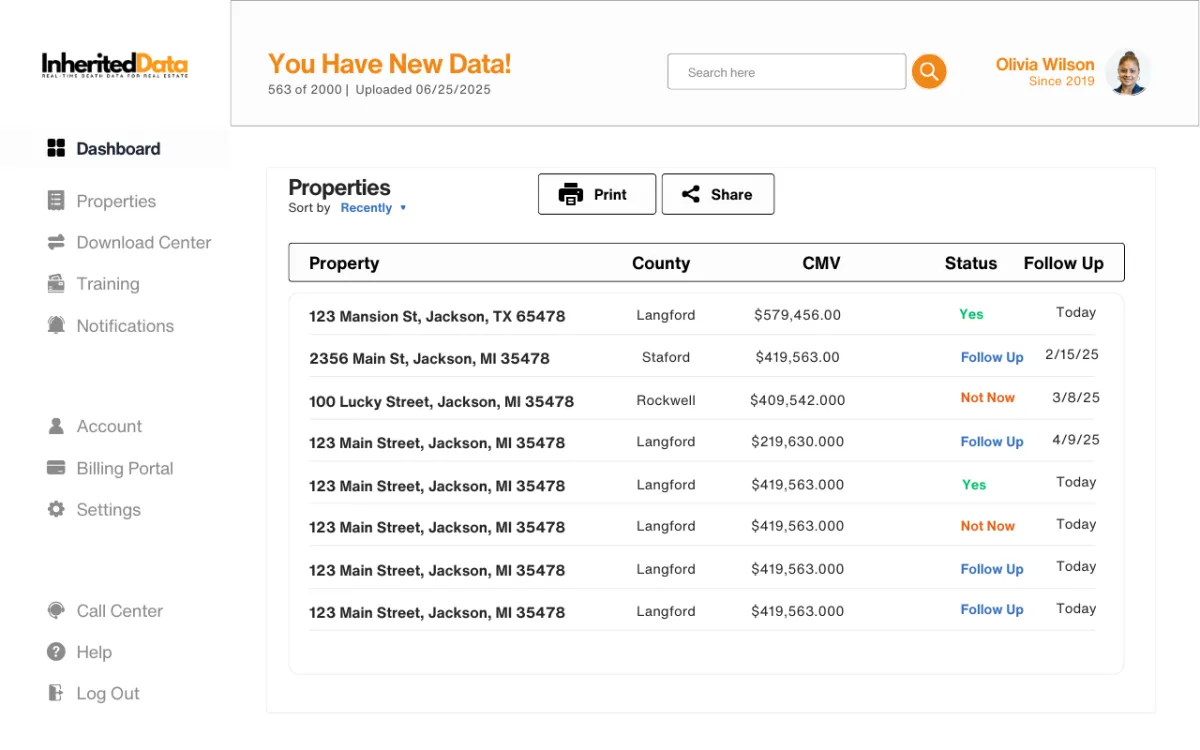Click the Download Center arrows icon
The height and width of the screenshot is (750, 1200).
pos(56,242)
